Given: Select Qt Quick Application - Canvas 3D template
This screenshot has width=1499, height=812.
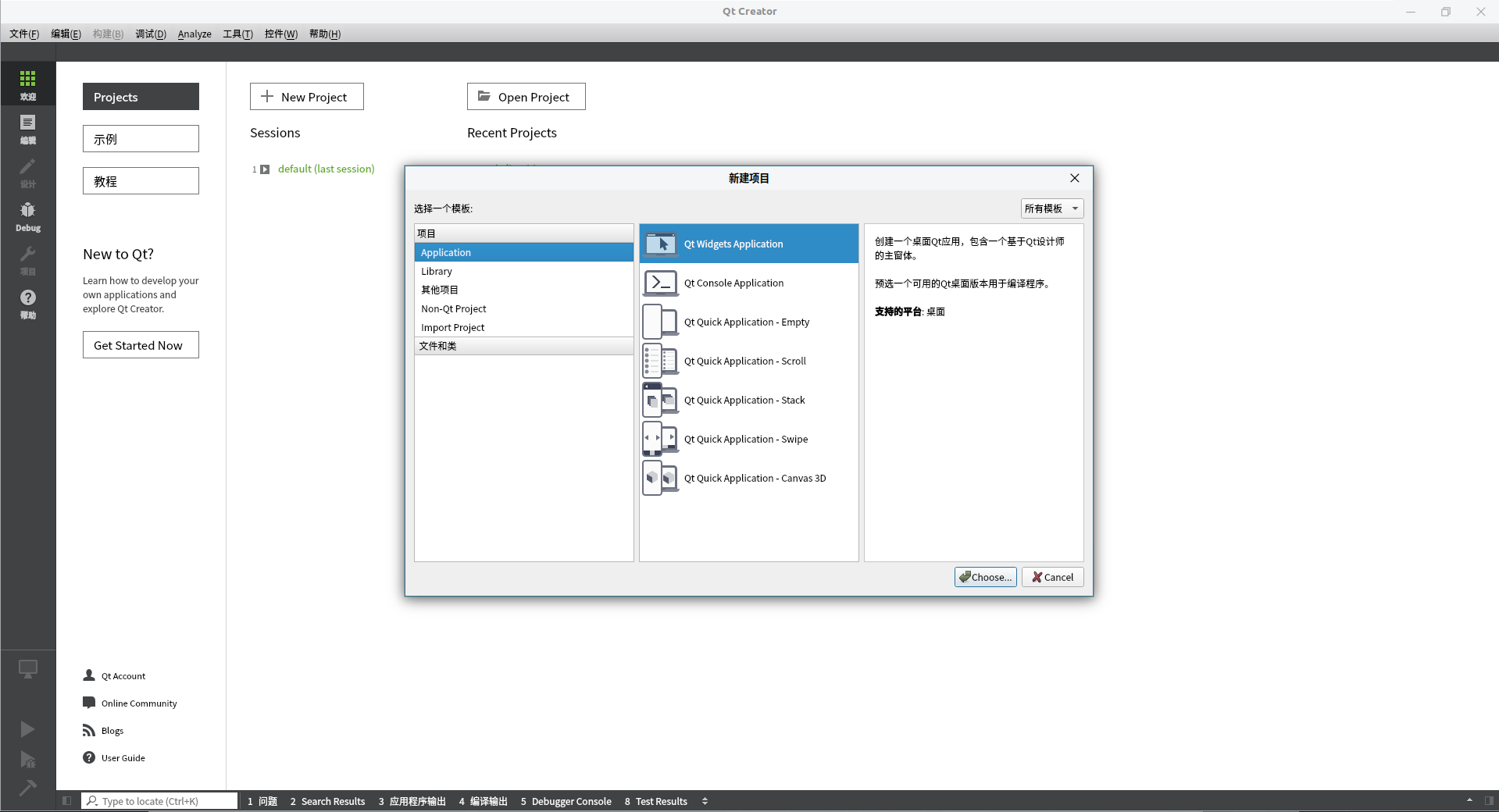Looking at the screenshot, I should coord(749,478).
